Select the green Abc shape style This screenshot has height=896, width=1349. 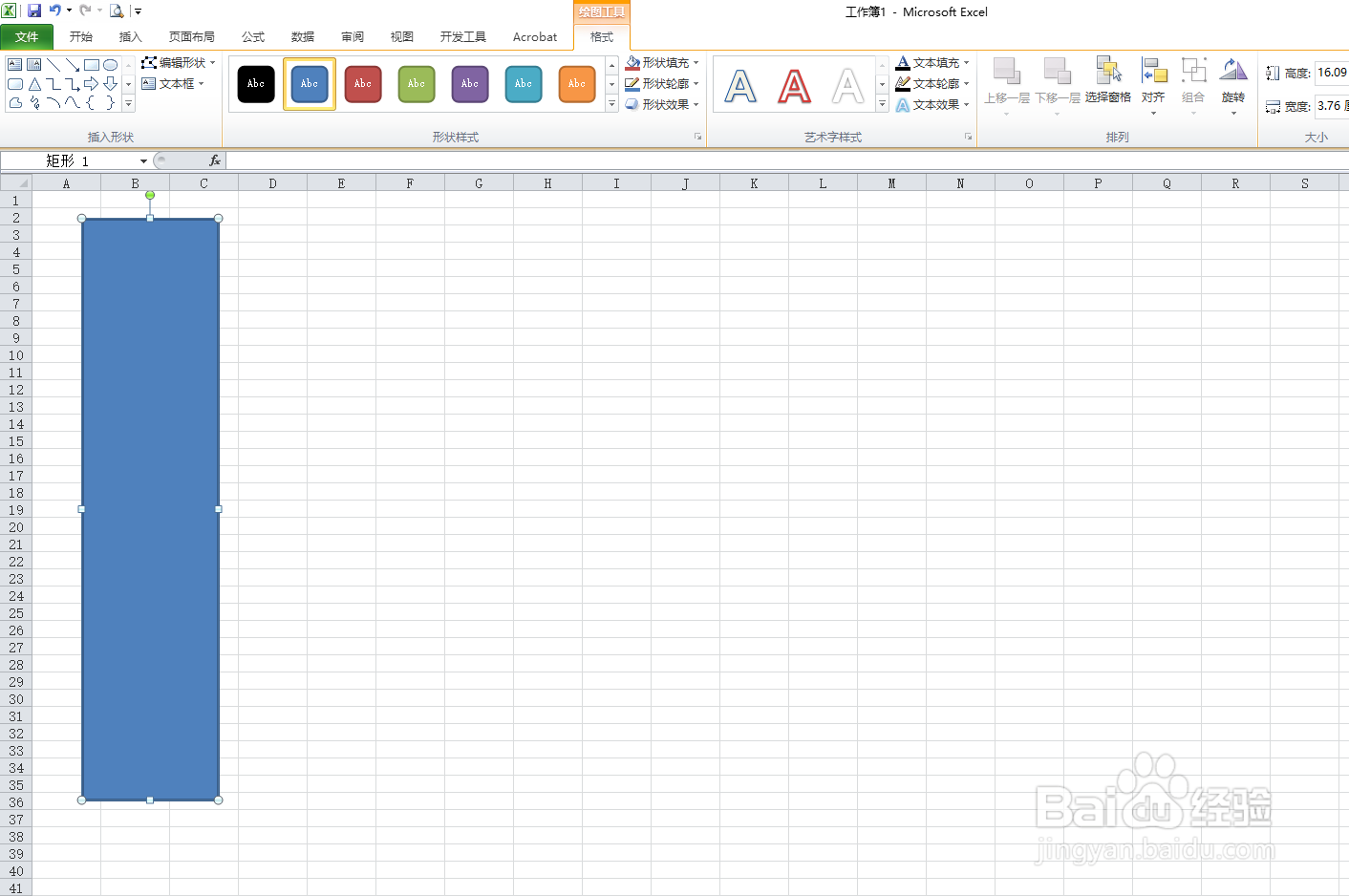click(416, 83)
